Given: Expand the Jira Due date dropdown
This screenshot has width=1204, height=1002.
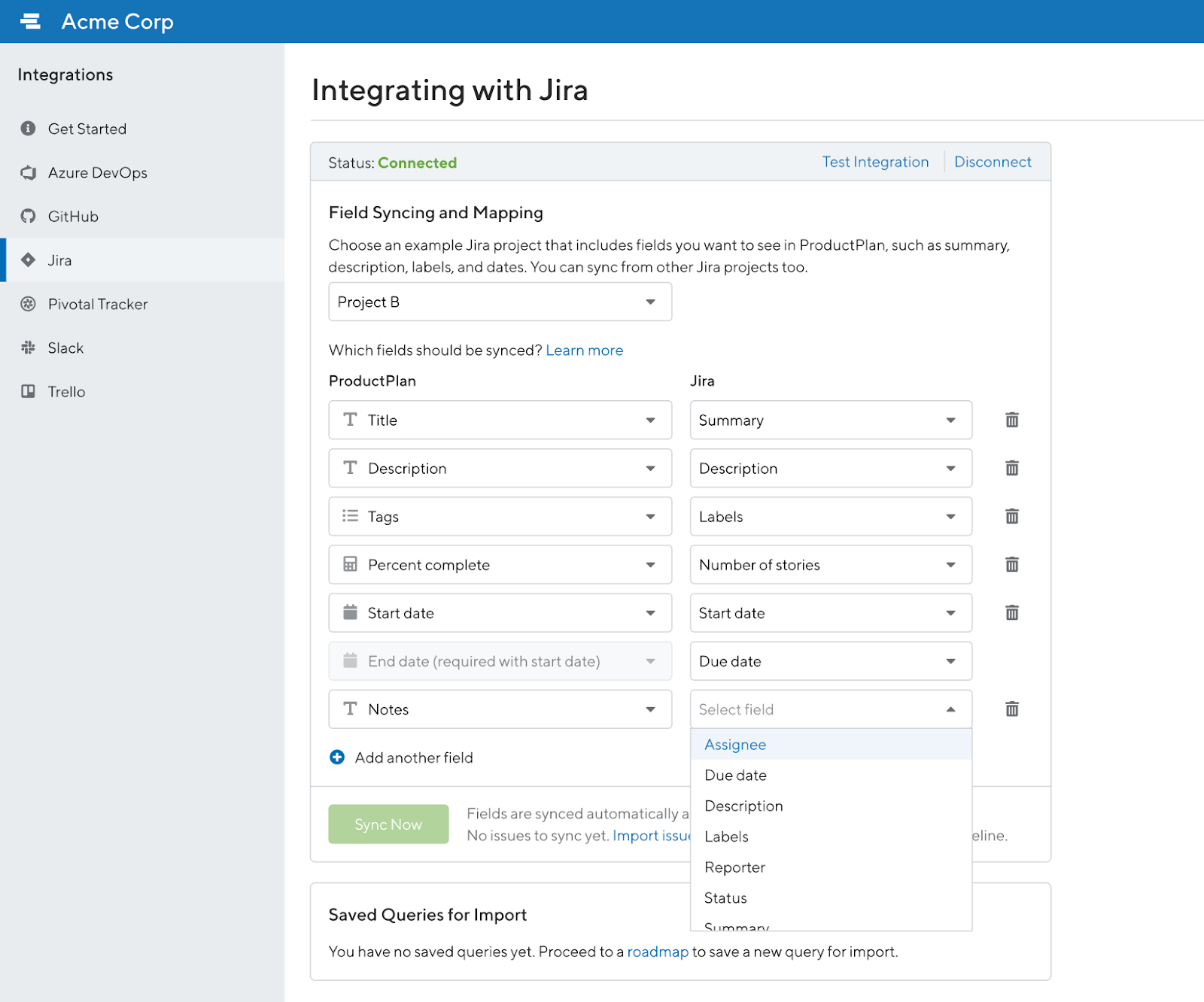Looking at the screenshot, I should [830, 661].
